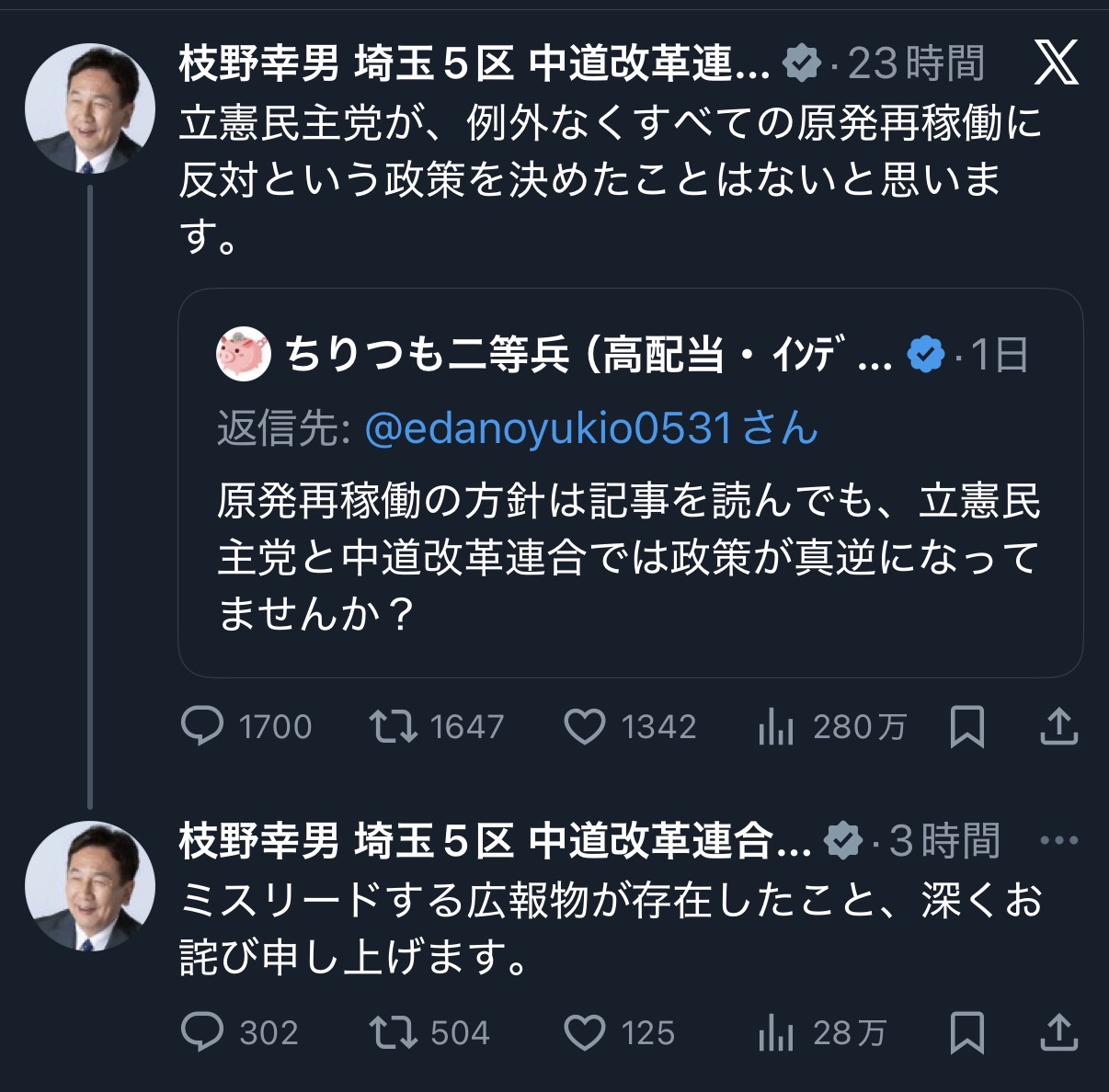
Task: Reply to the apology post with 302 replies
Action: click(x=202, y=1032)
